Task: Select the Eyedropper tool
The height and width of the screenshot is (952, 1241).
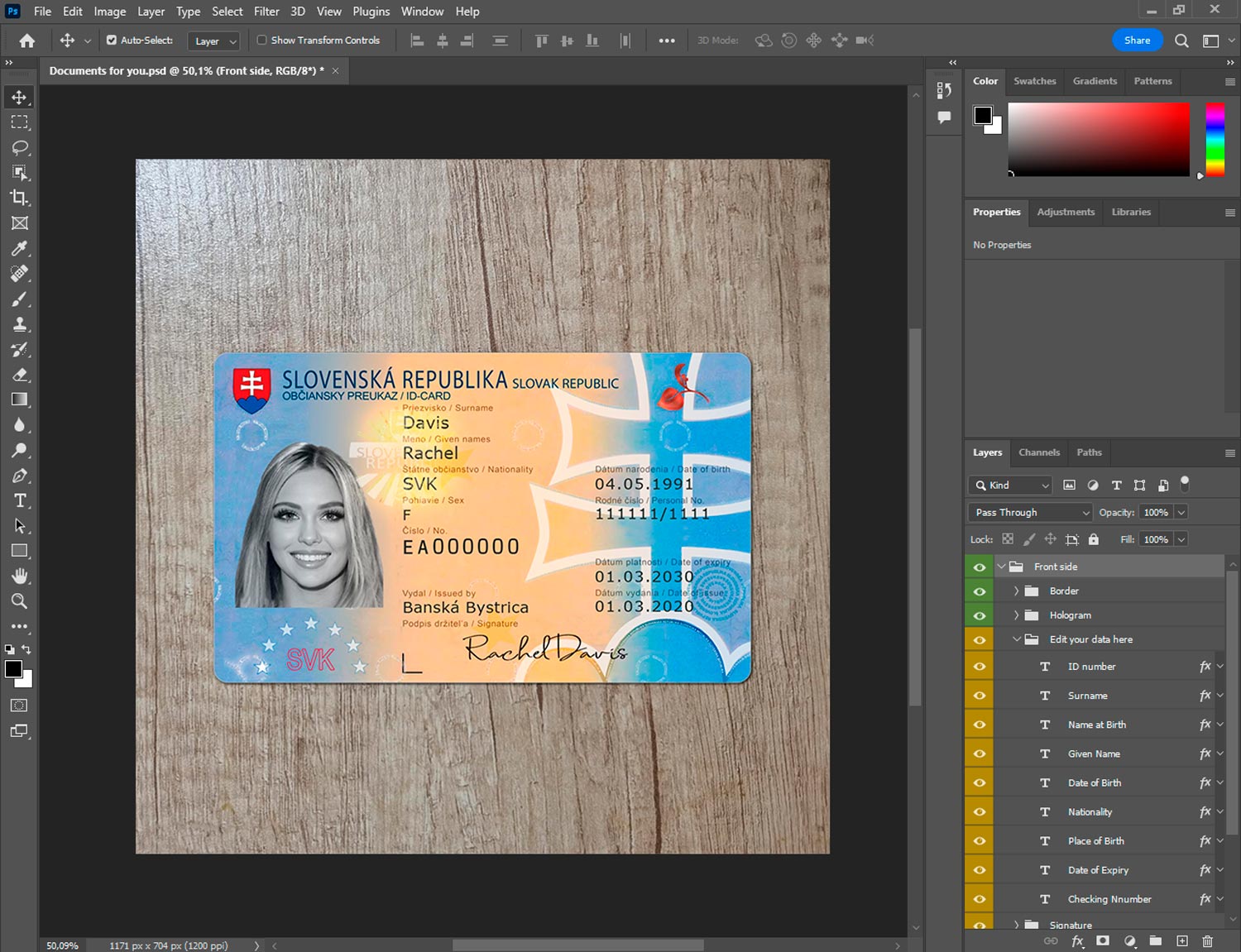Action: tap(20, 248)
